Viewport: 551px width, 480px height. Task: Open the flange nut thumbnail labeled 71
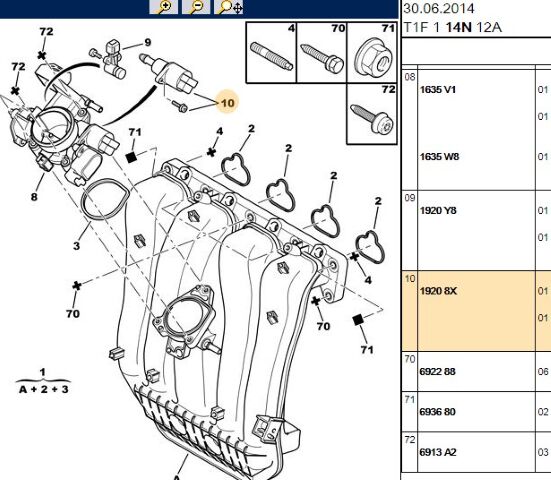372,53
